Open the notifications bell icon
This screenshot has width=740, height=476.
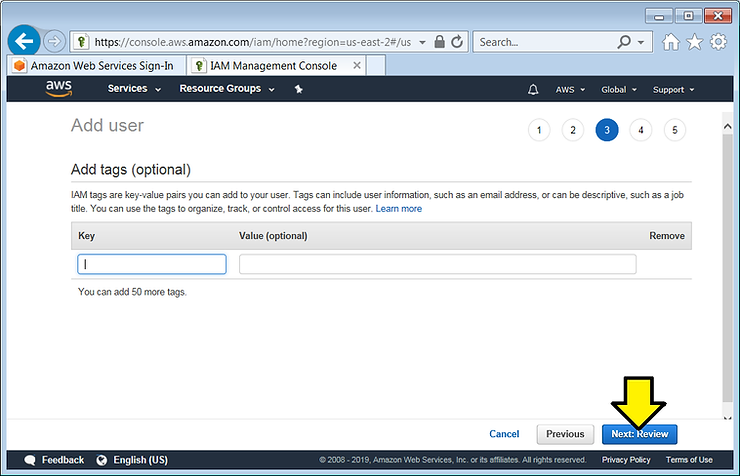tap(532, 89)
